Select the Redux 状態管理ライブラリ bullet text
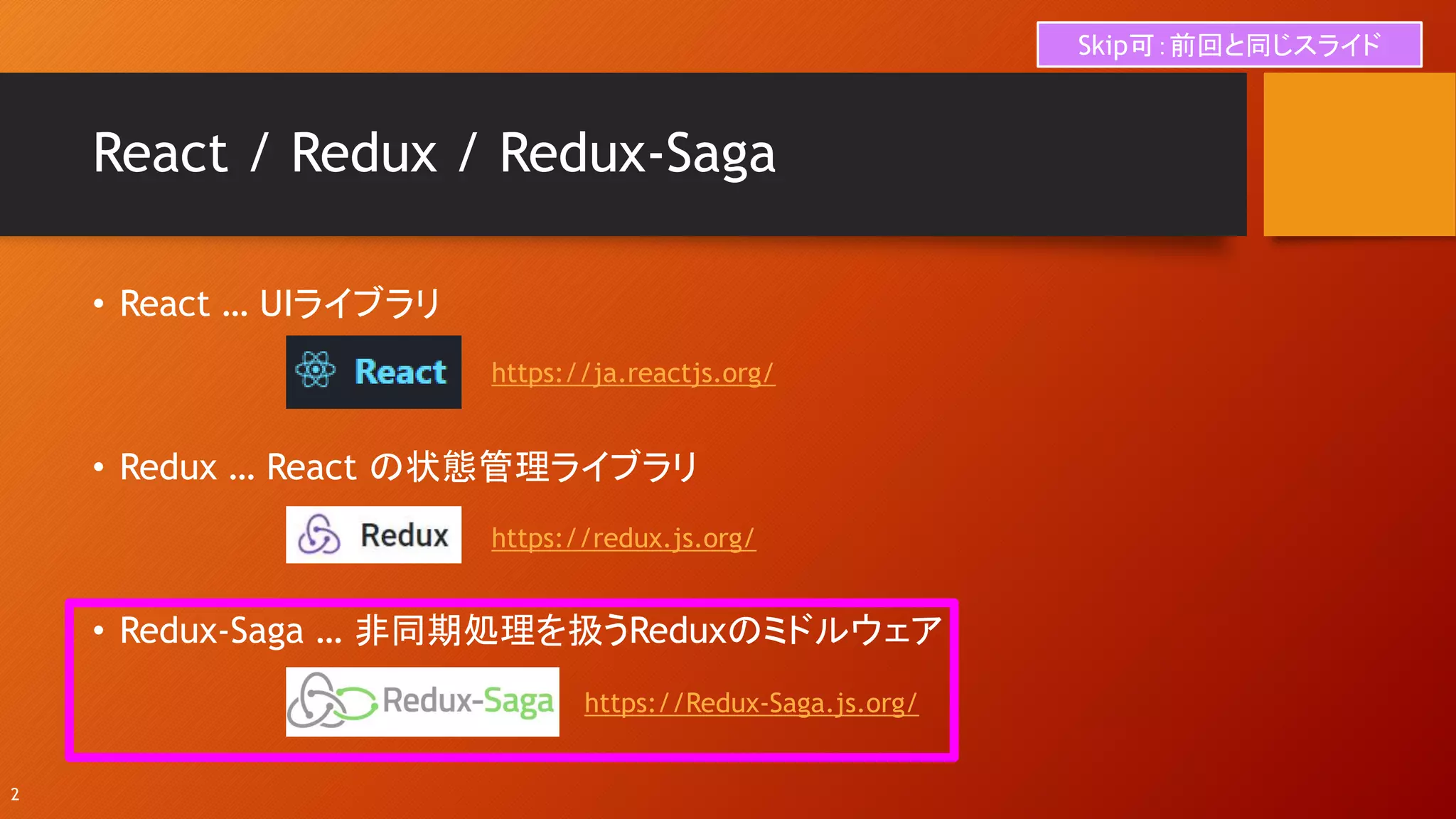Image resolution: width=1456 pixels, height=819 pixels. [409, 467]
